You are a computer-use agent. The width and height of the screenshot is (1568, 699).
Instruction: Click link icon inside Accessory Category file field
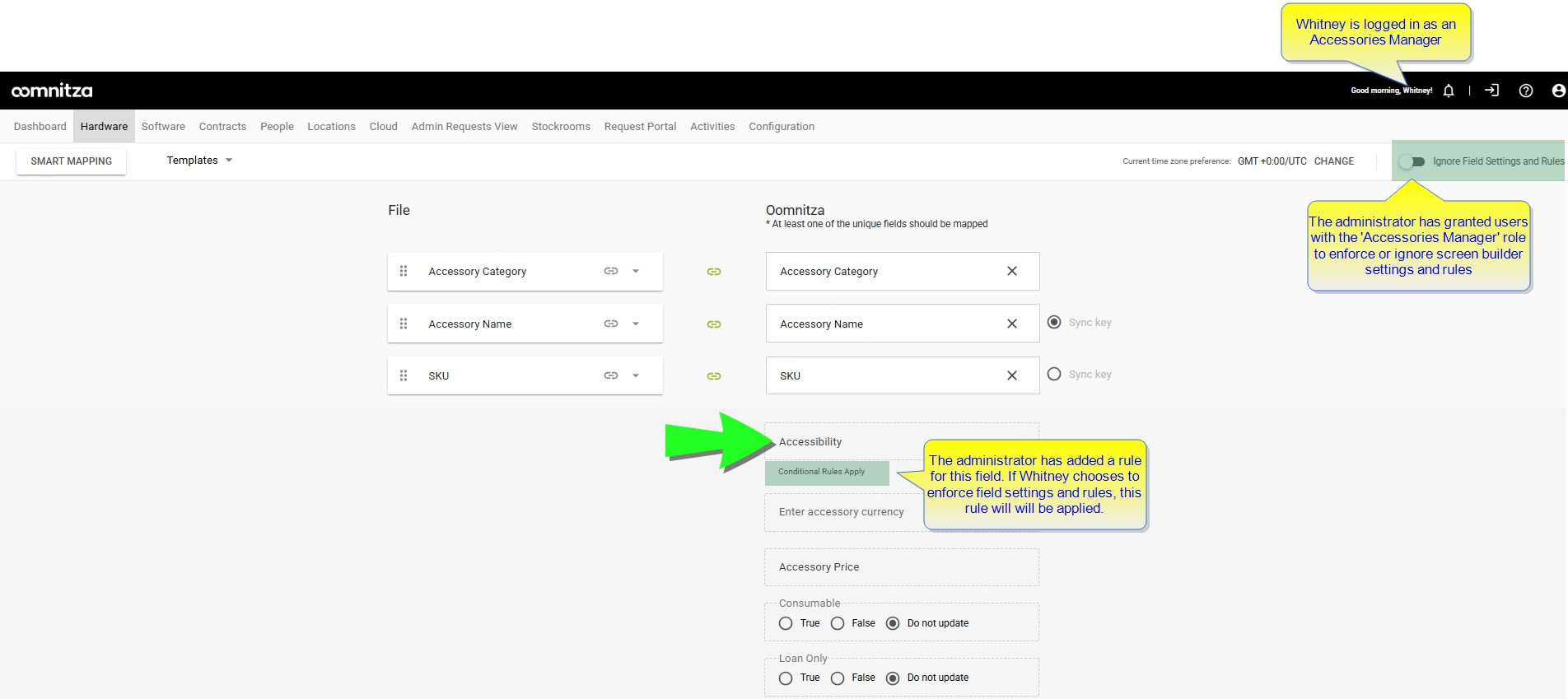tap(611, 271)
